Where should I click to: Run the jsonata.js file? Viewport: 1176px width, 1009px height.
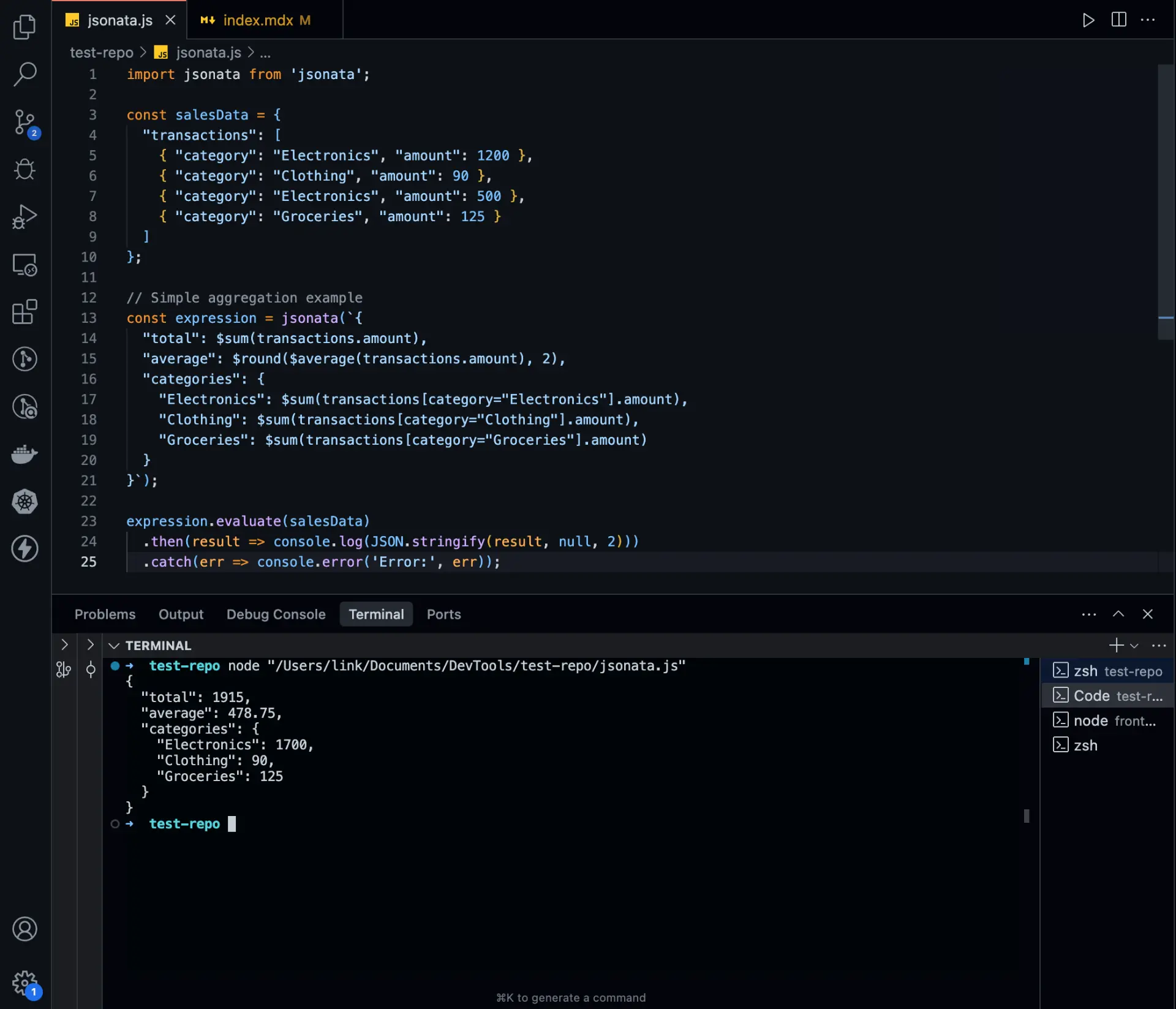[1088, 20]
